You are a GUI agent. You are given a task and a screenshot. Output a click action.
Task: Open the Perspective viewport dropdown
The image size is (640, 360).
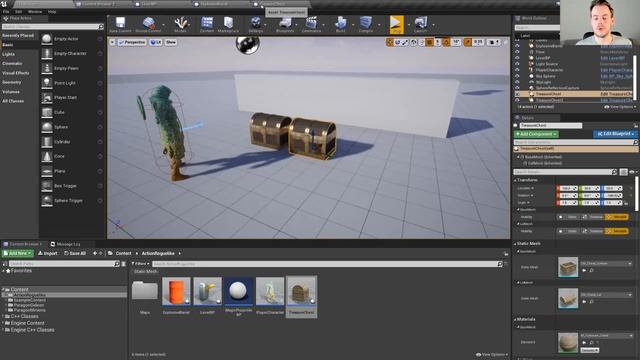(132, 42)
